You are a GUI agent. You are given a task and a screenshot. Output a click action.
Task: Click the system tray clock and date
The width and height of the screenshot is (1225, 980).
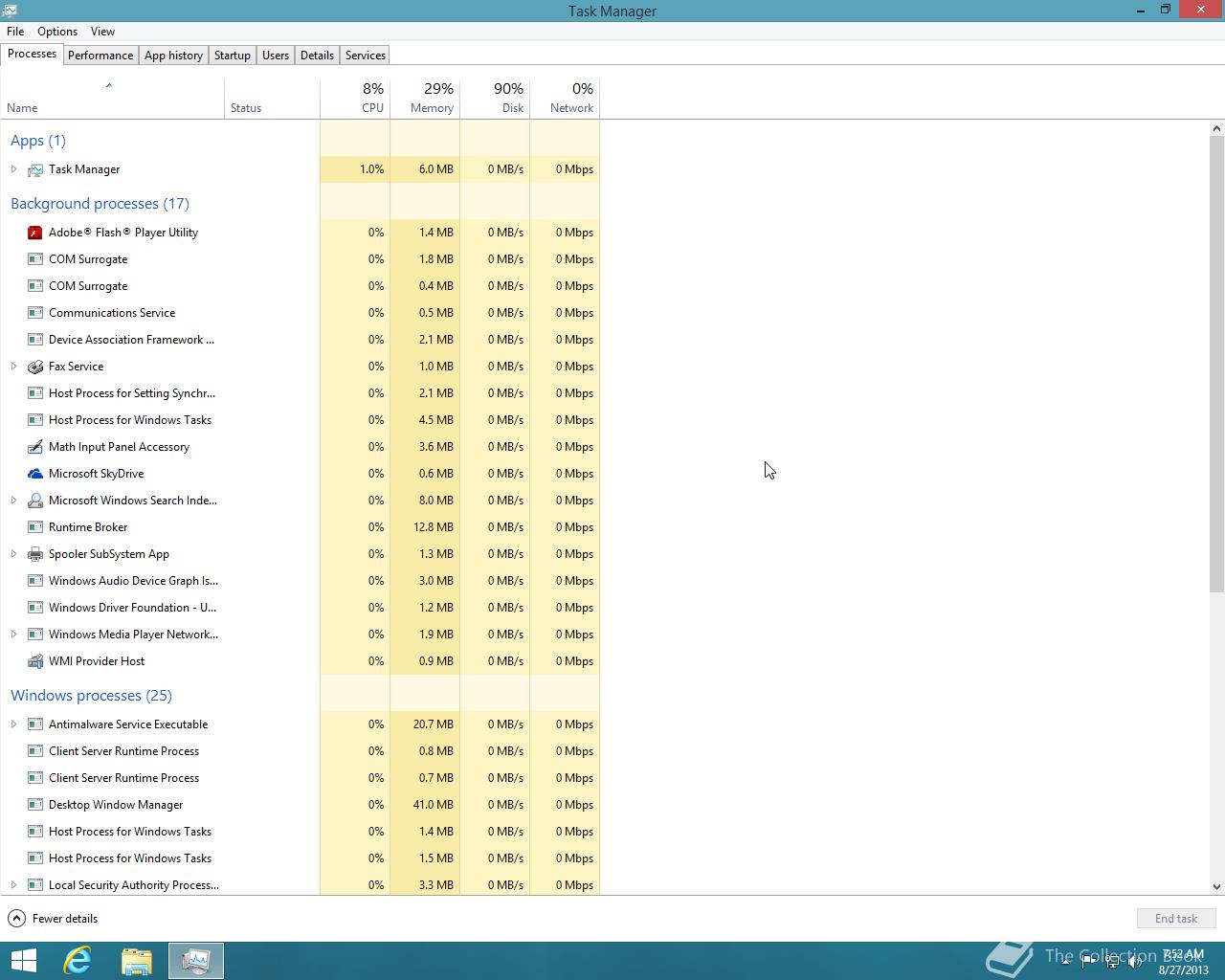[x=1184, y=962]
